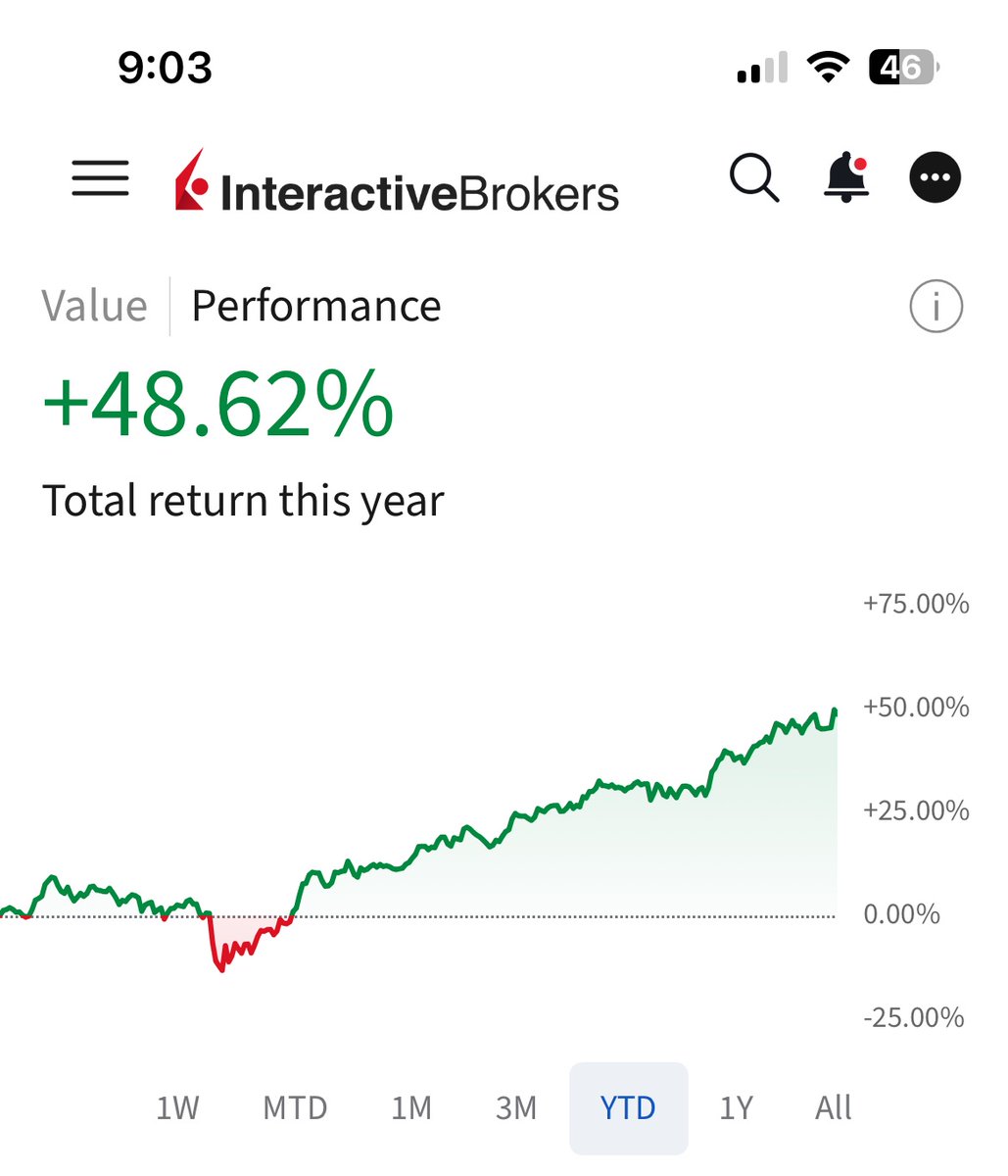
Task: Tap the +48.62% return figure
Action: pyautogui.click(x=218, y=406)
